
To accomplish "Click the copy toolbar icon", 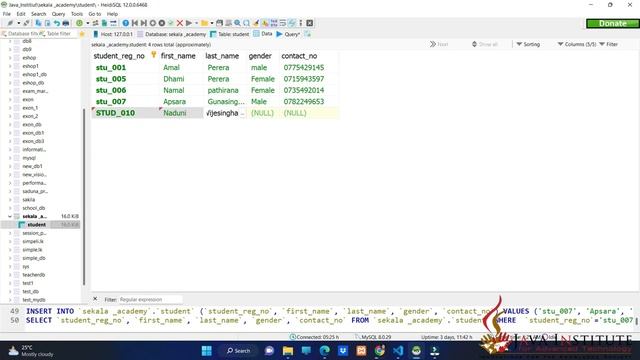I will click(38, 23).
